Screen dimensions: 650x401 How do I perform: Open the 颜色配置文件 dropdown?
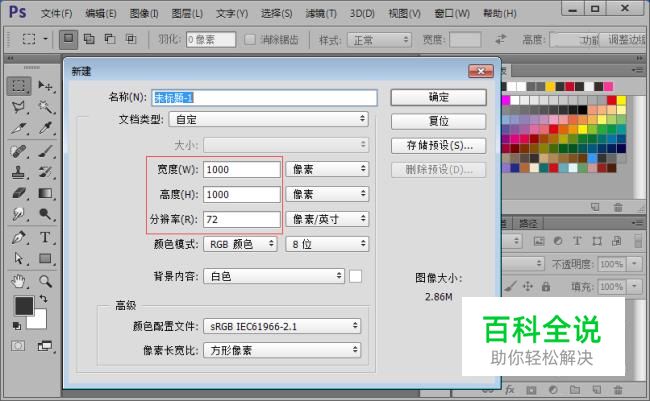click(282, 326)
